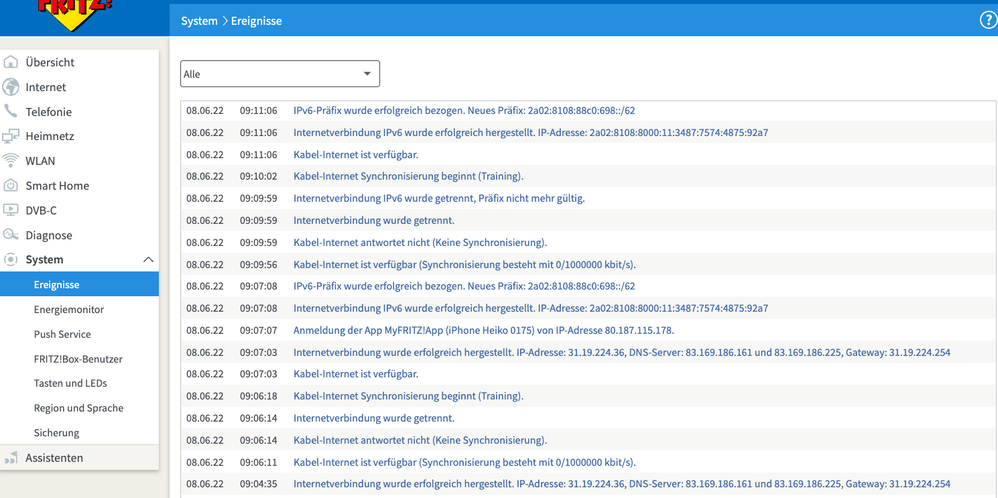Click the Telefonie phone icon
This screenshot has height=498, width=998.
(x=11, y=111)
